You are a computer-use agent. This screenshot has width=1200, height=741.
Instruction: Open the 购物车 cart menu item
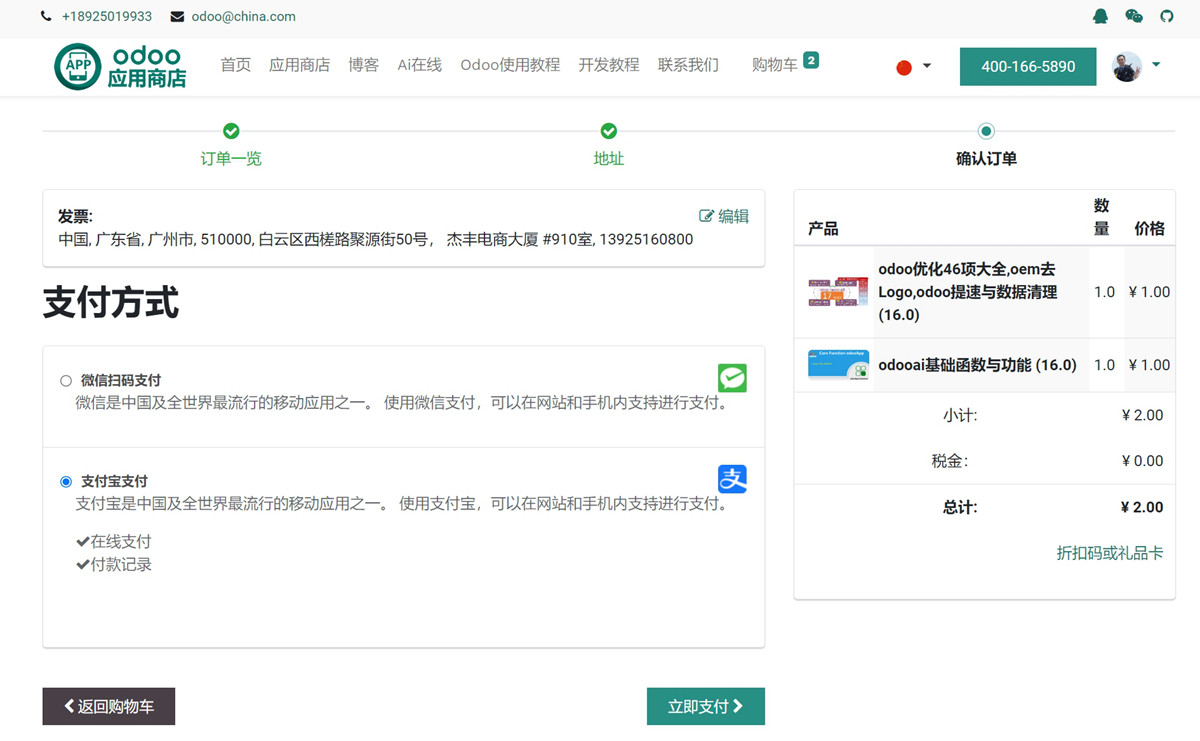(775, 65)
